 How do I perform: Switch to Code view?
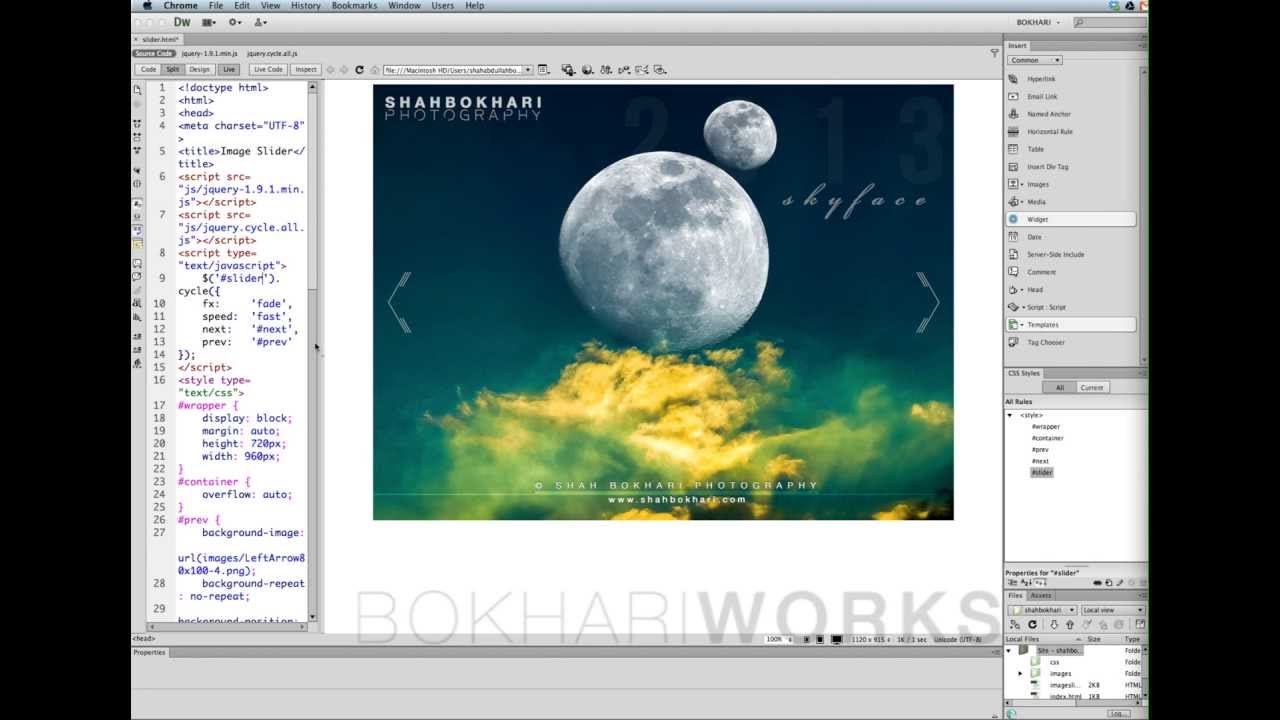pyautogui.click(x=148, y=70)
